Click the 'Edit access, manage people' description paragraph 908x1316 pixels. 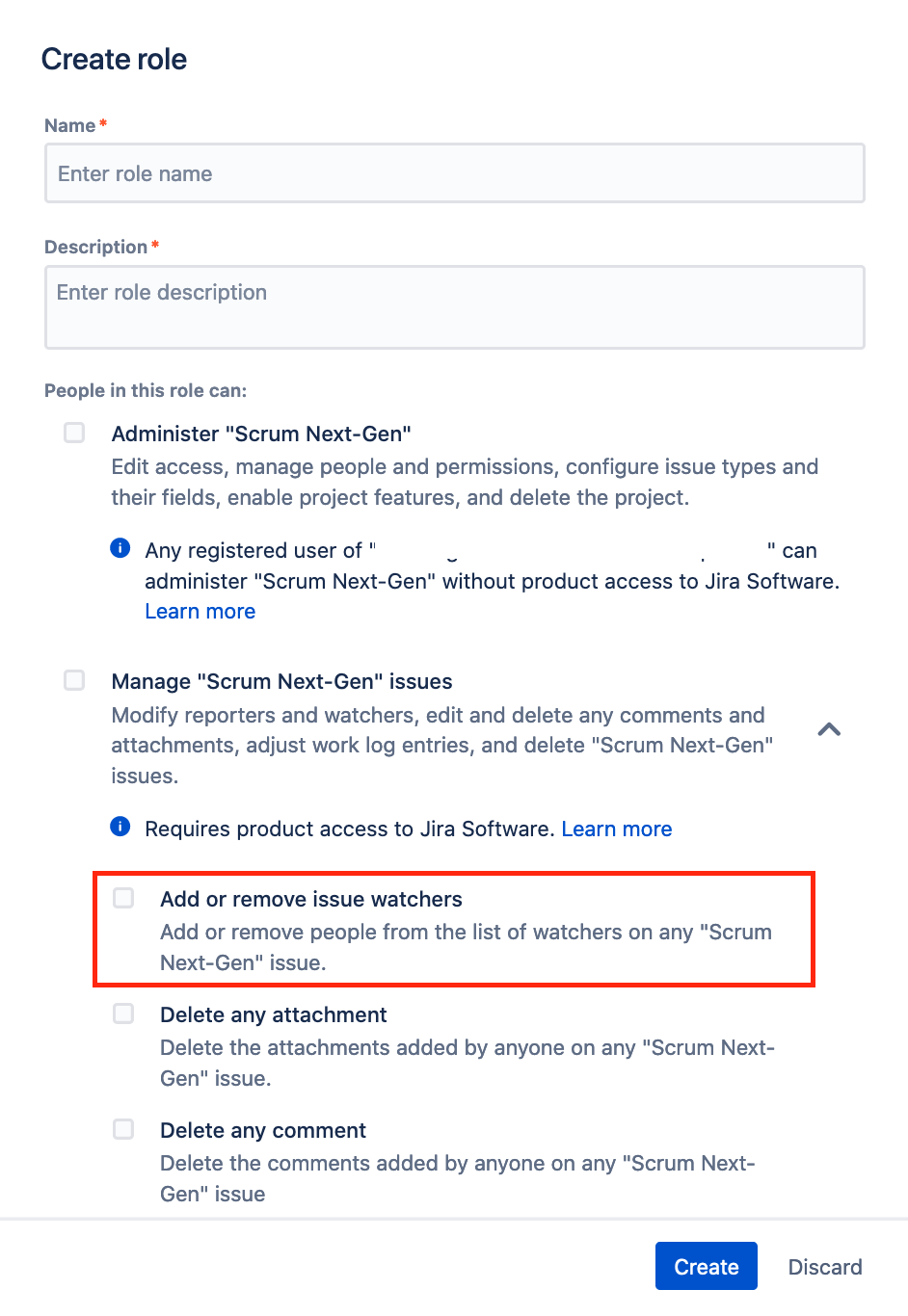pos(465,483)
